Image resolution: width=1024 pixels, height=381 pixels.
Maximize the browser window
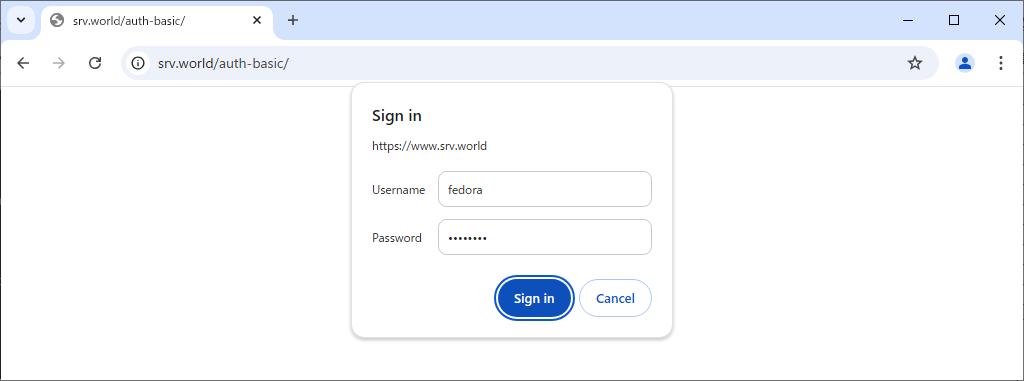tap(953, 20)
